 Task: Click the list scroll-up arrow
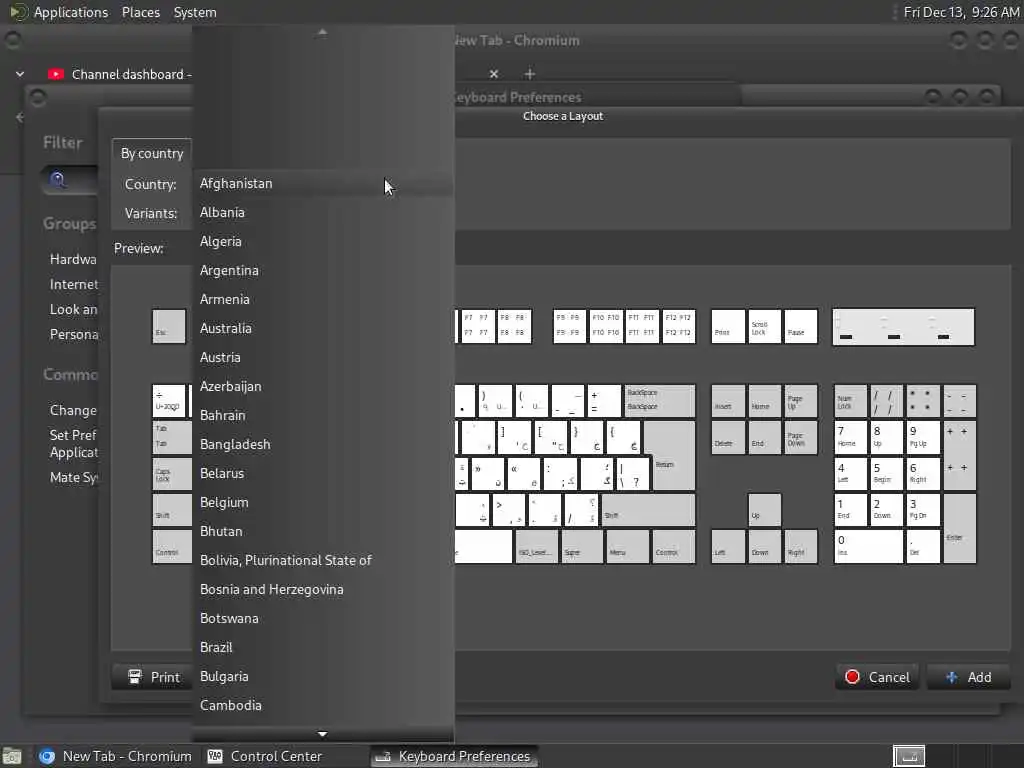(323, 31)
